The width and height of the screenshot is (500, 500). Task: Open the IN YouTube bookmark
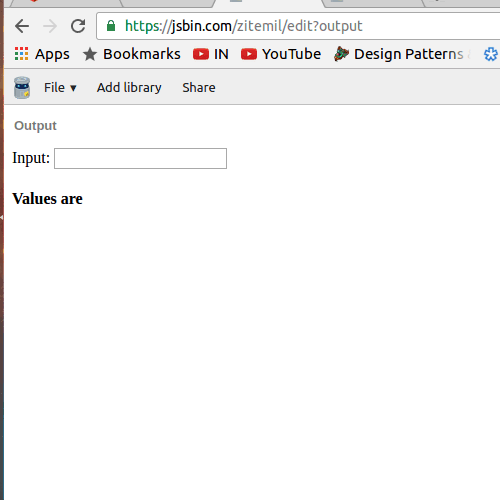211,54
